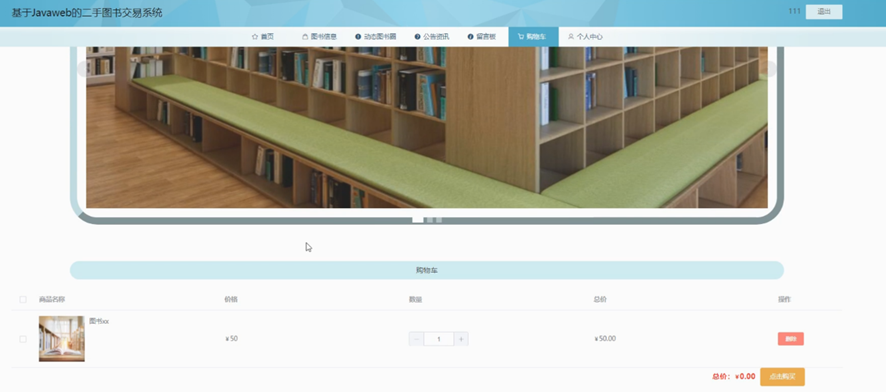Decrease quantity with the minus button
This screenshot has height=392, width=886.
click(x=416, y=339)
